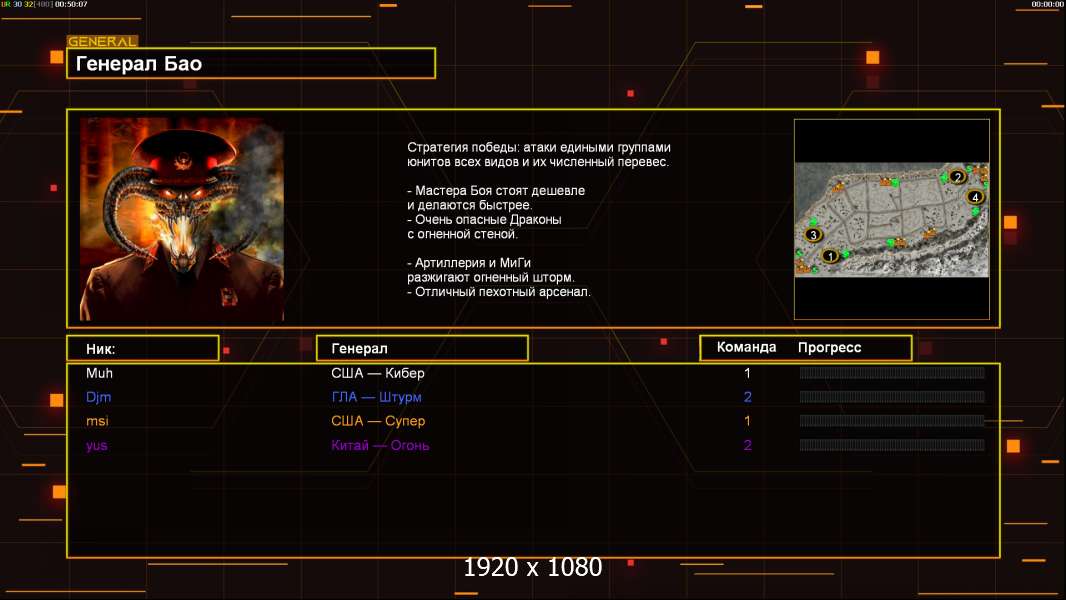Click the Muh player progress bar
This screenshot has width=1066, height=600.
click(892, 372)
